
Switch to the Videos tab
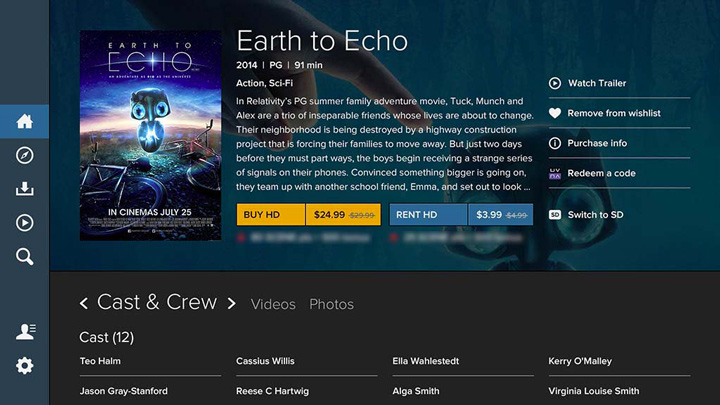tap(273, 304)
